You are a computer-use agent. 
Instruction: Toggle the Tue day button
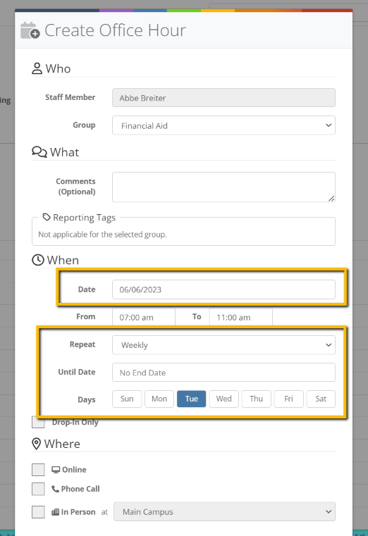pyautogui.click(x=191, y=399)
